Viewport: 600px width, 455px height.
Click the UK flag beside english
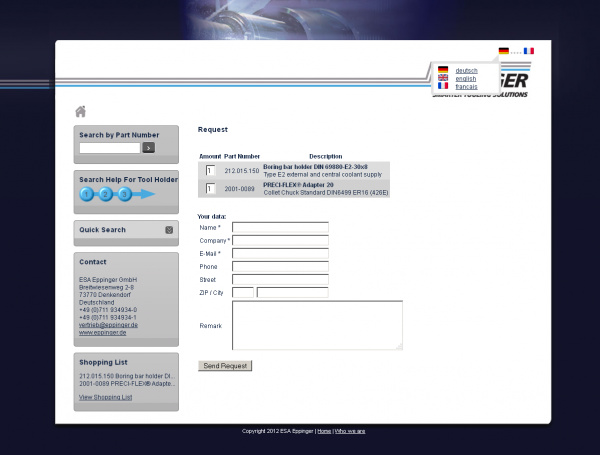coord(443,78)
